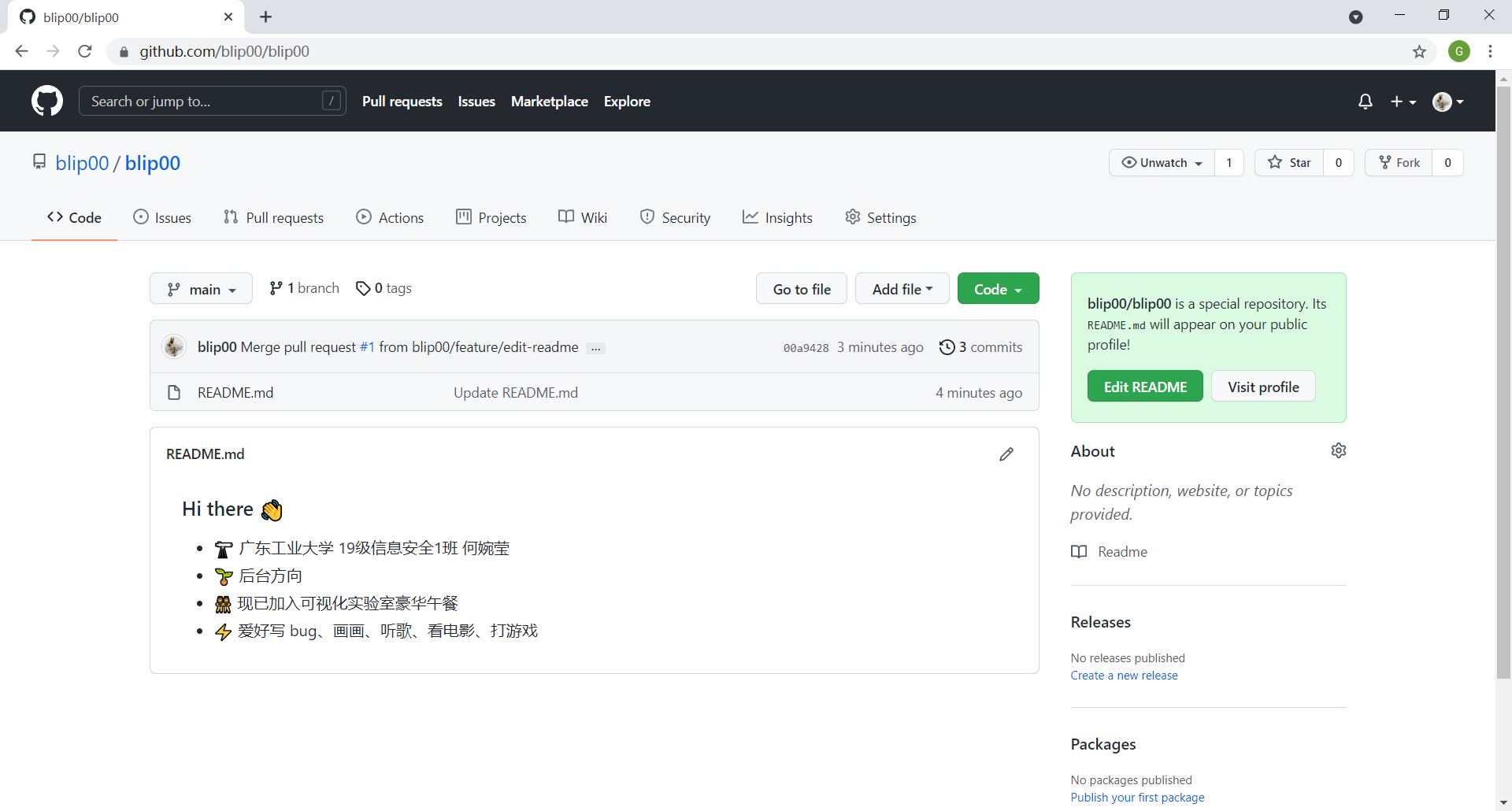Open the plus create-new menu
This screenshot has height=811, width=1512.
click(1403, 102)
